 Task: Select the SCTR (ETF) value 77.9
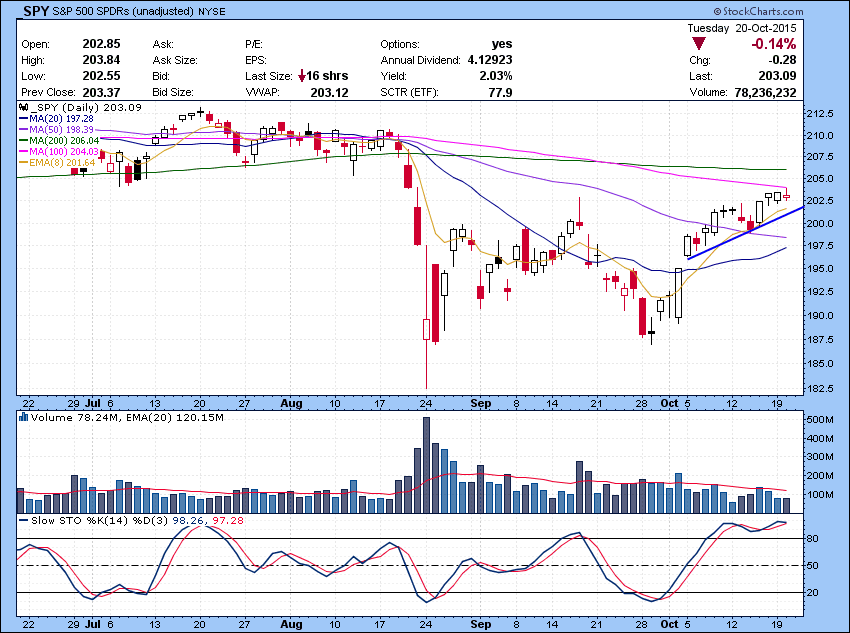[x=500, y=93]
